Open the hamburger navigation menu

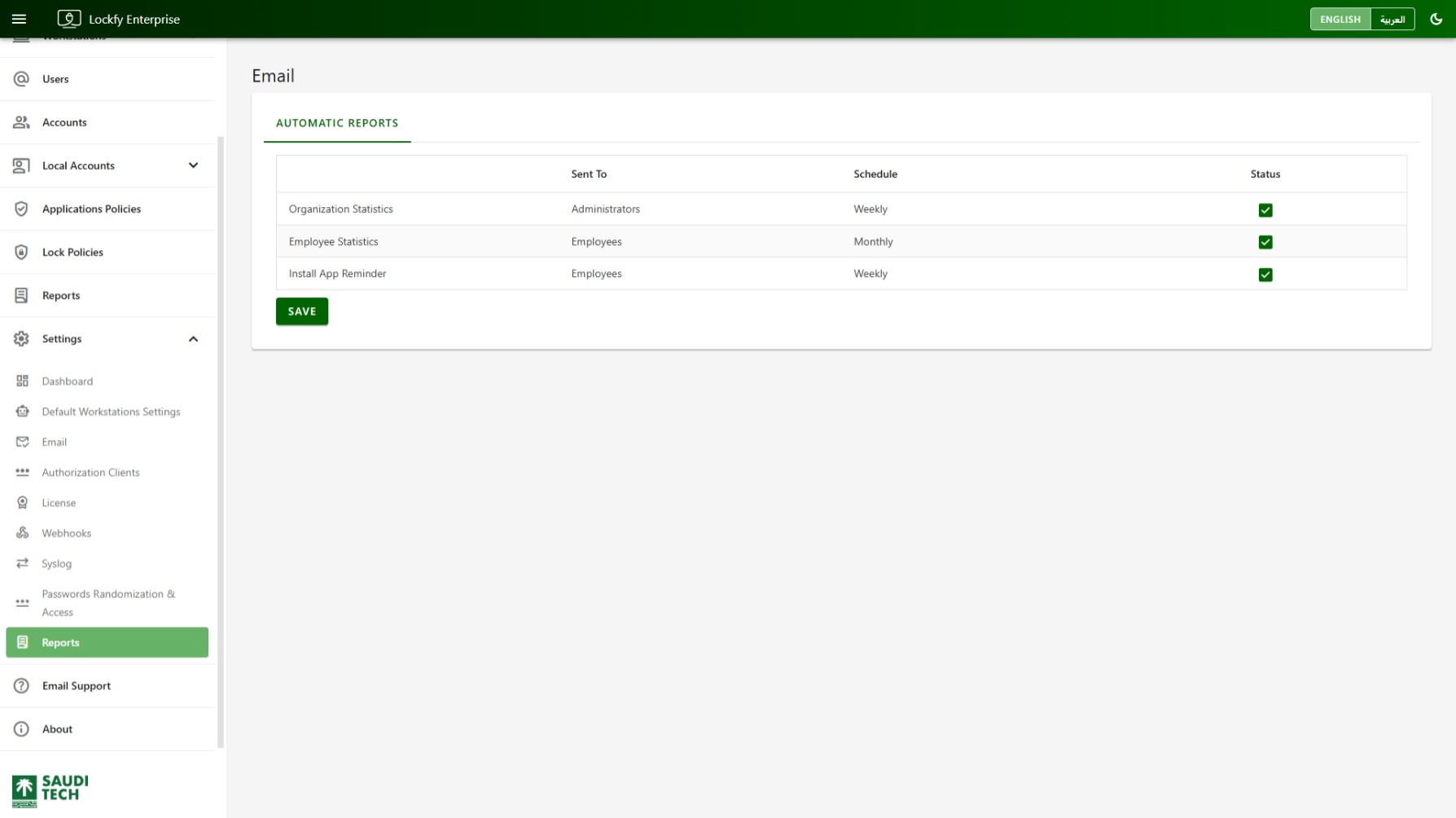click(x=20, y=19)
